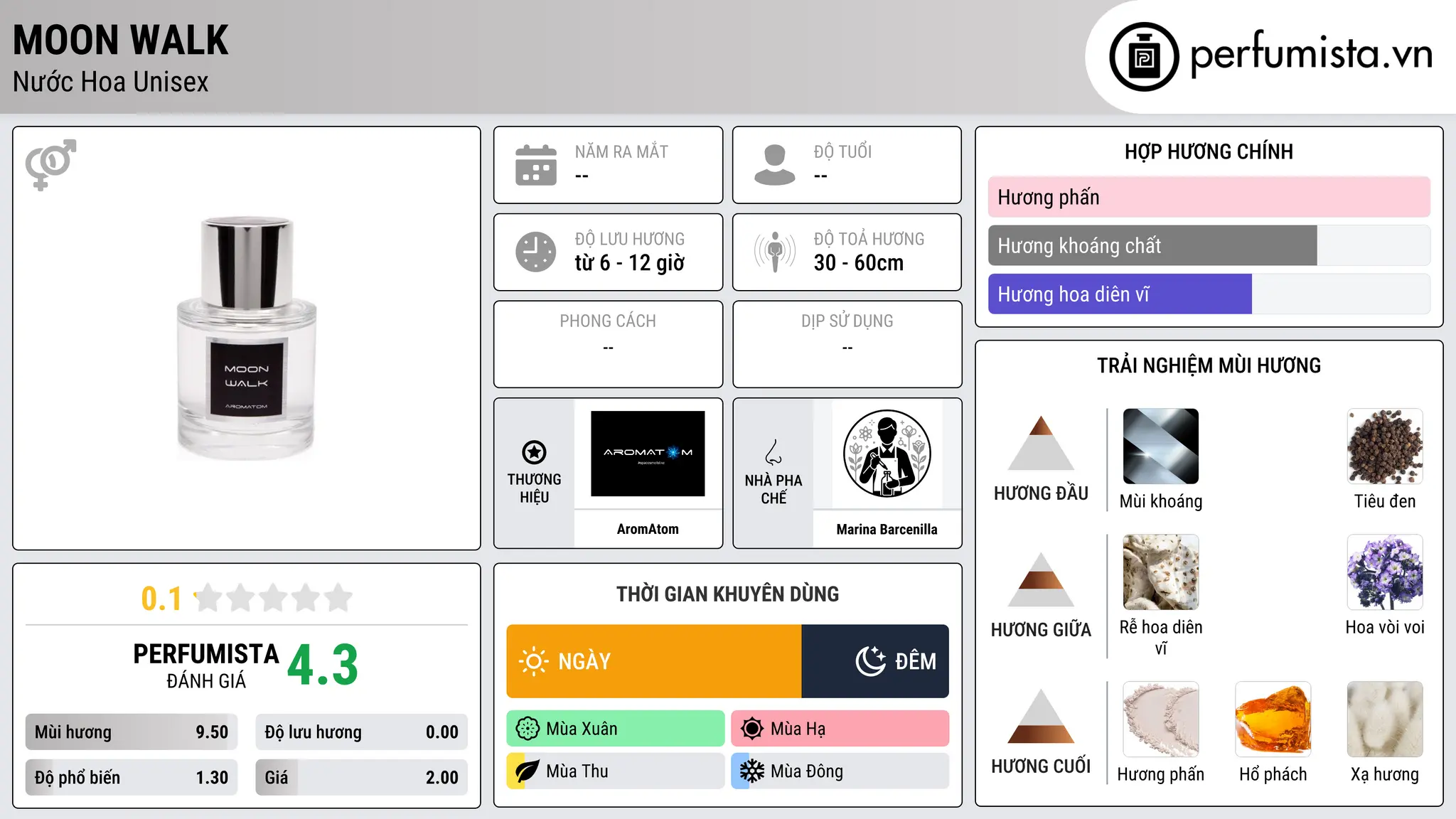Click the pink Hương phấn accord bar

[1209, 197]
